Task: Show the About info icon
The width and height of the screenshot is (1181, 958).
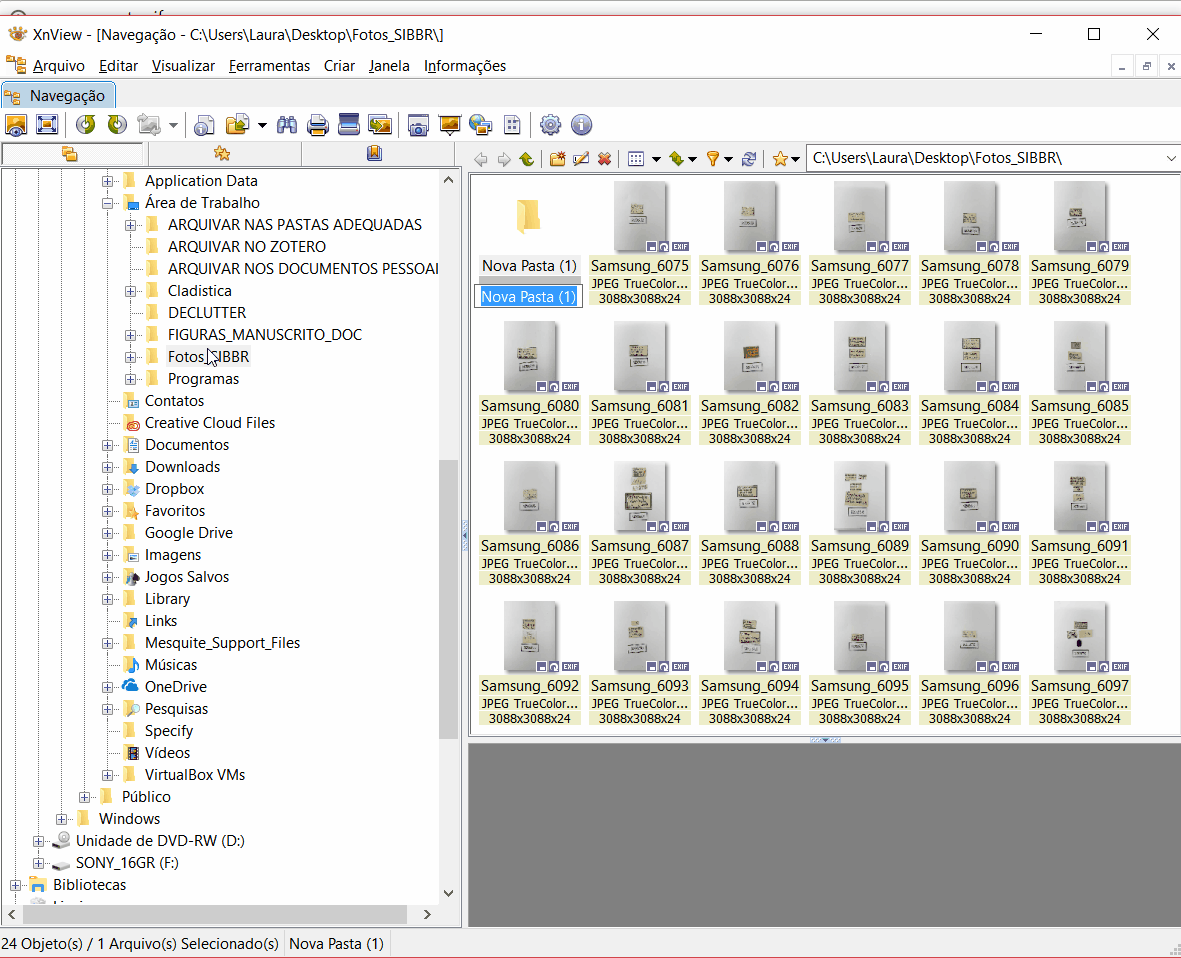Action: 581,124
